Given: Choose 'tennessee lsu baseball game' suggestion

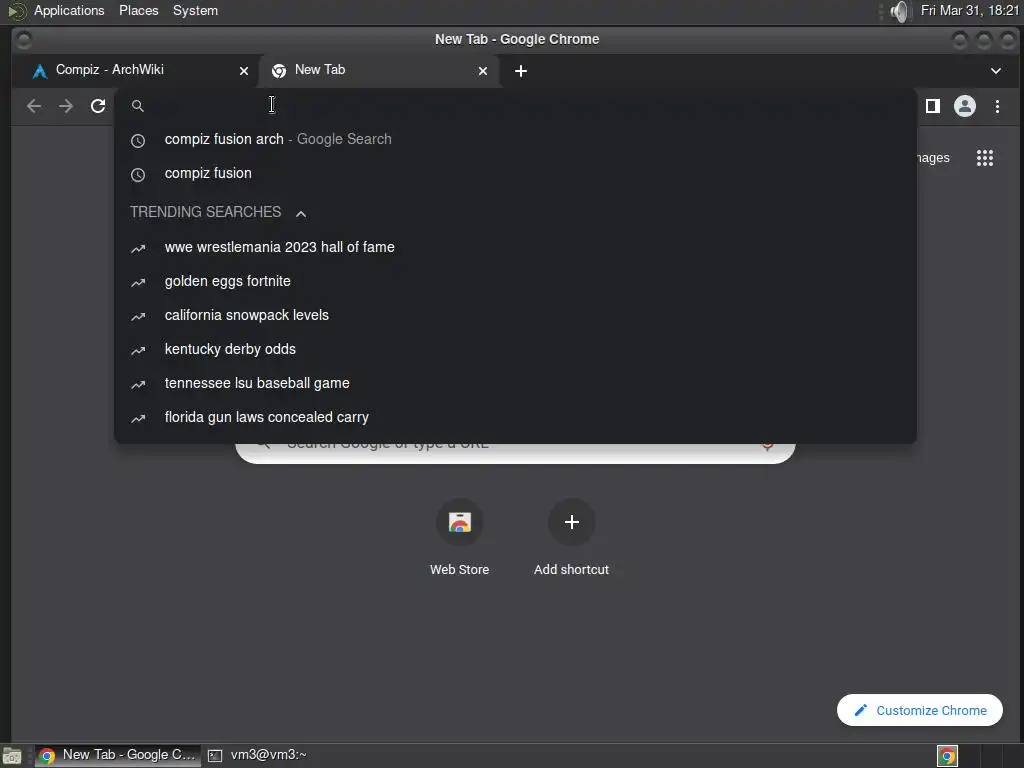Looking at the screenshot, I should (515, 383).
